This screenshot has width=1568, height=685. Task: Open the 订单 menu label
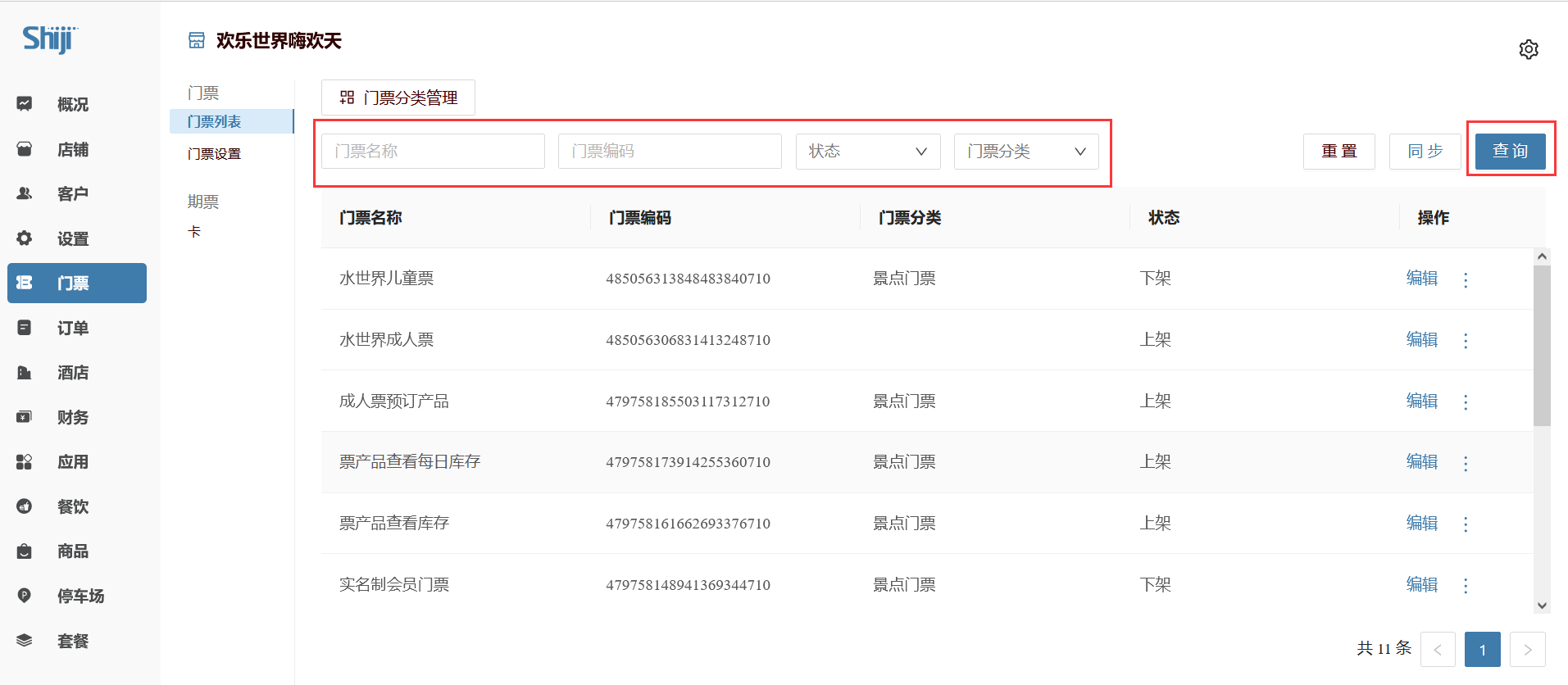[73, 328]
